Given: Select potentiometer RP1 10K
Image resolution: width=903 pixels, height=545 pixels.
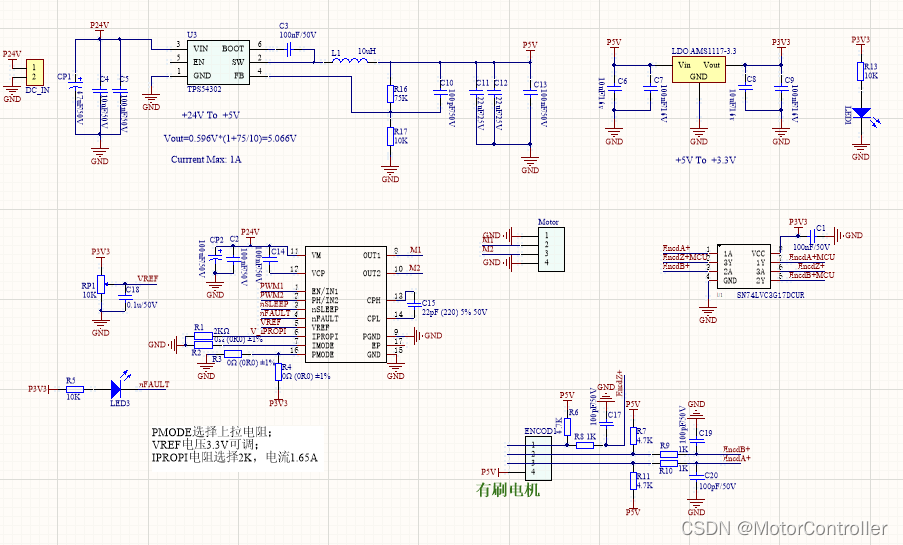Looking at the screenshot, I should (101, 285).
